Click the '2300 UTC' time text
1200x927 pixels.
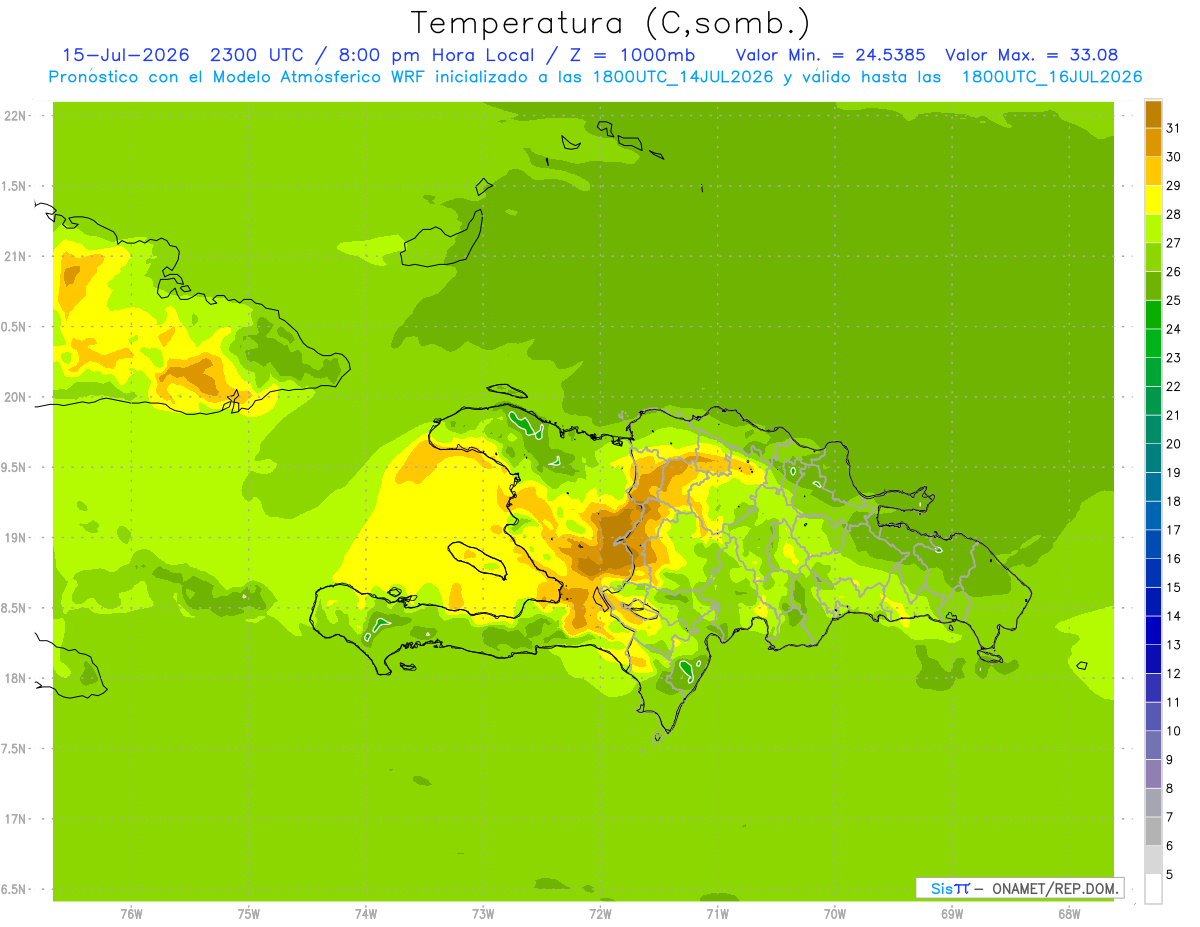(x=261, y=55)
